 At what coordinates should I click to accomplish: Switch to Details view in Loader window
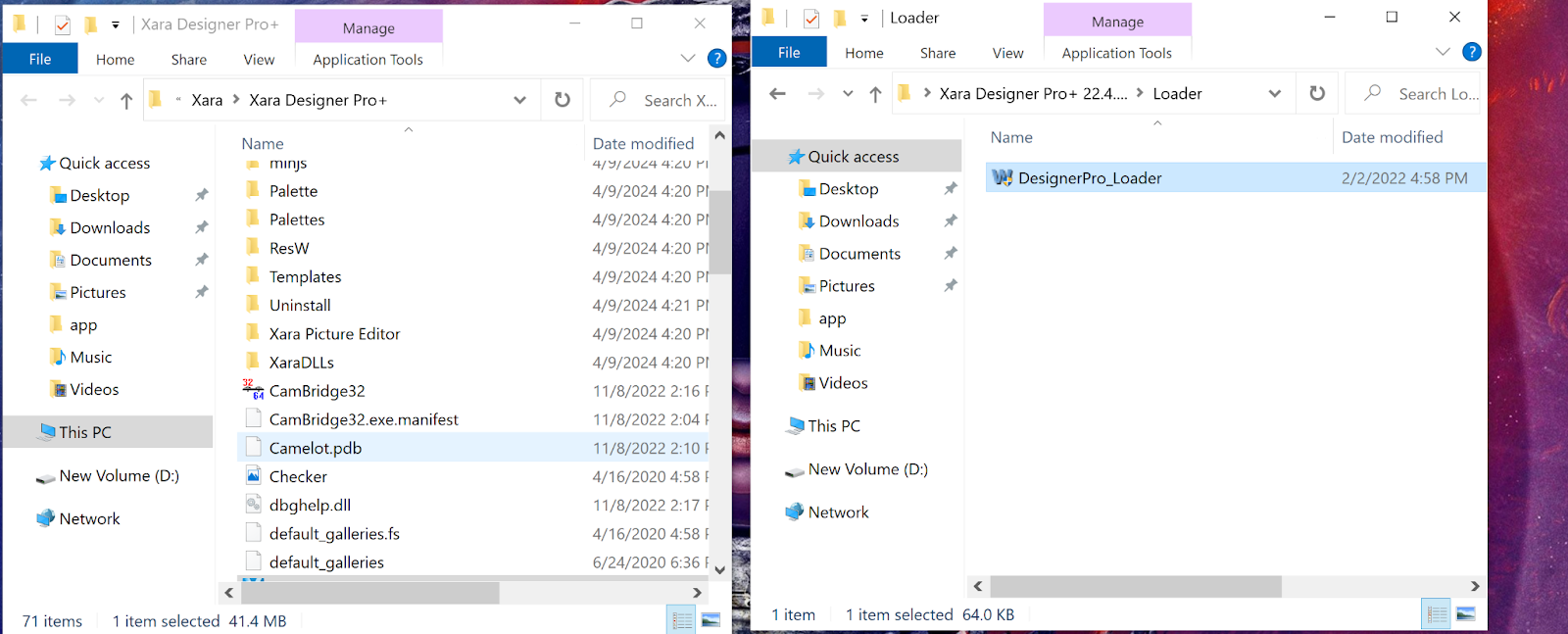click(x=1437, y=614)
